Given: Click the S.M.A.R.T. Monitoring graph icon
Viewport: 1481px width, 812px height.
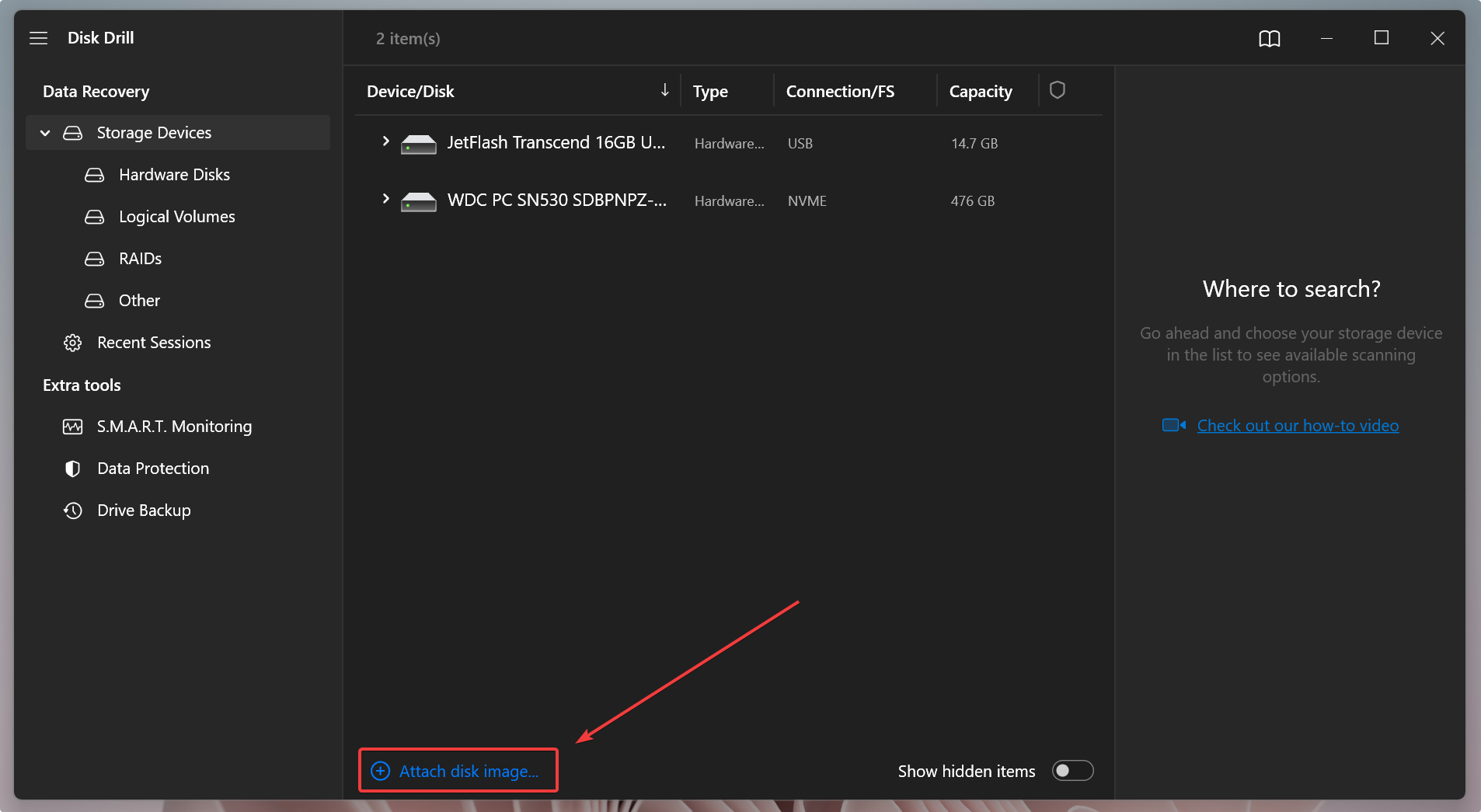Looking at the screenshot, I should pos(72,427).
